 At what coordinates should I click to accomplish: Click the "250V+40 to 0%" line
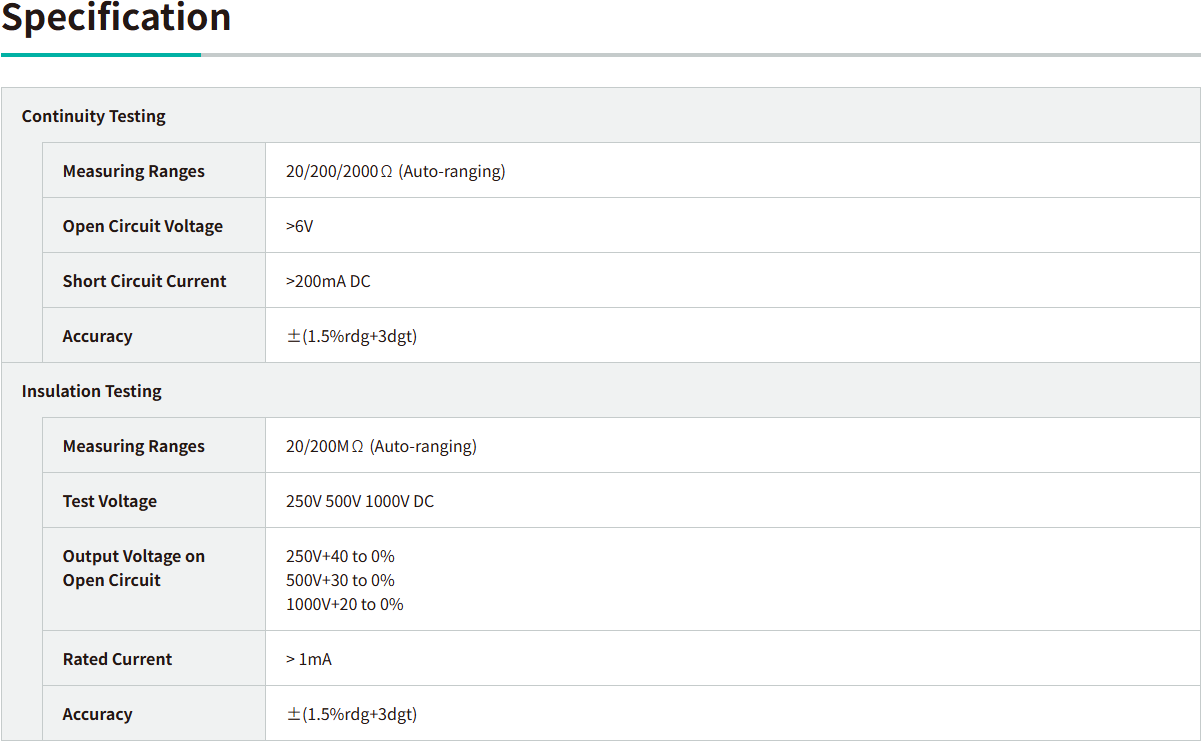pyautogui.click(x=340, y=556)
